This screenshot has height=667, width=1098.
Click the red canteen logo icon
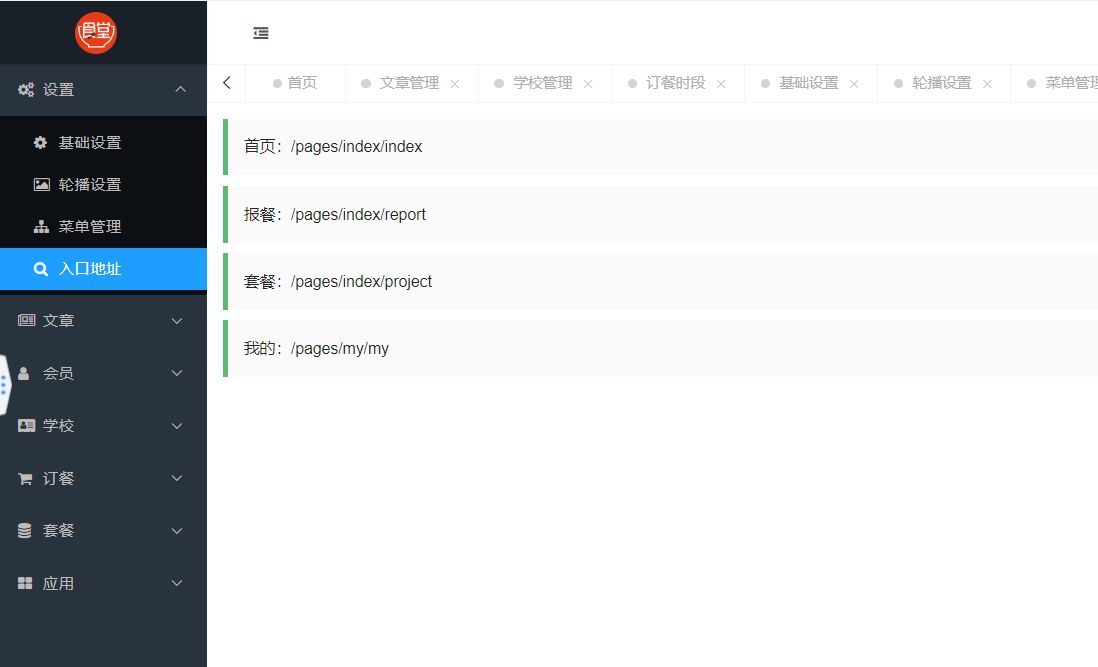pos(96,33)
